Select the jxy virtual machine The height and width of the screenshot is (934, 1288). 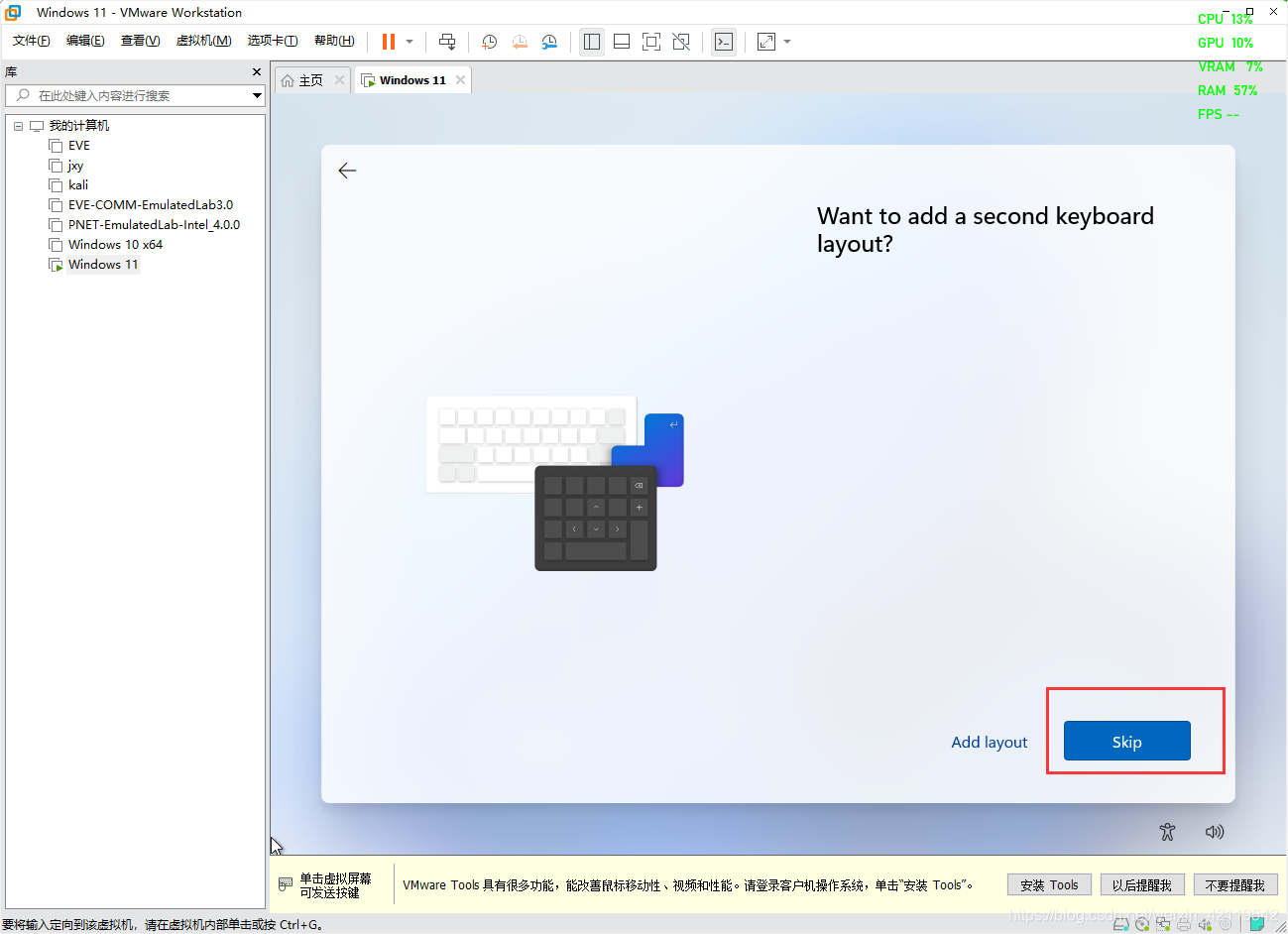tap(75, 166)
